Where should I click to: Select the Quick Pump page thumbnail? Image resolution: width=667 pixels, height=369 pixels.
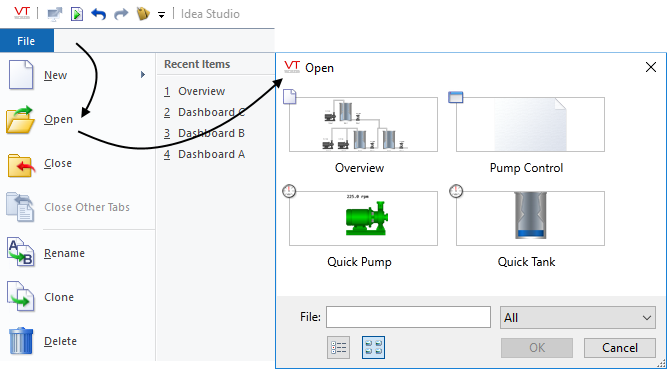pos(363,218)
